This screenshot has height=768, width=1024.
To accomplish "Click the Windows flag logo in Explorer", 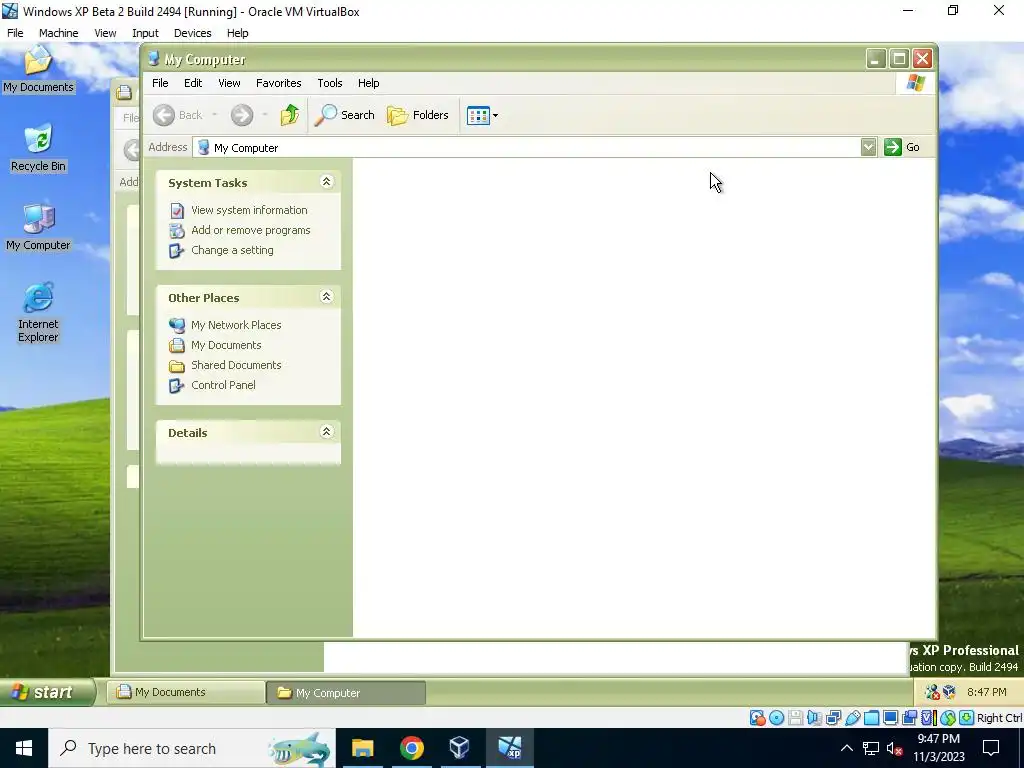I will (916, 83).
